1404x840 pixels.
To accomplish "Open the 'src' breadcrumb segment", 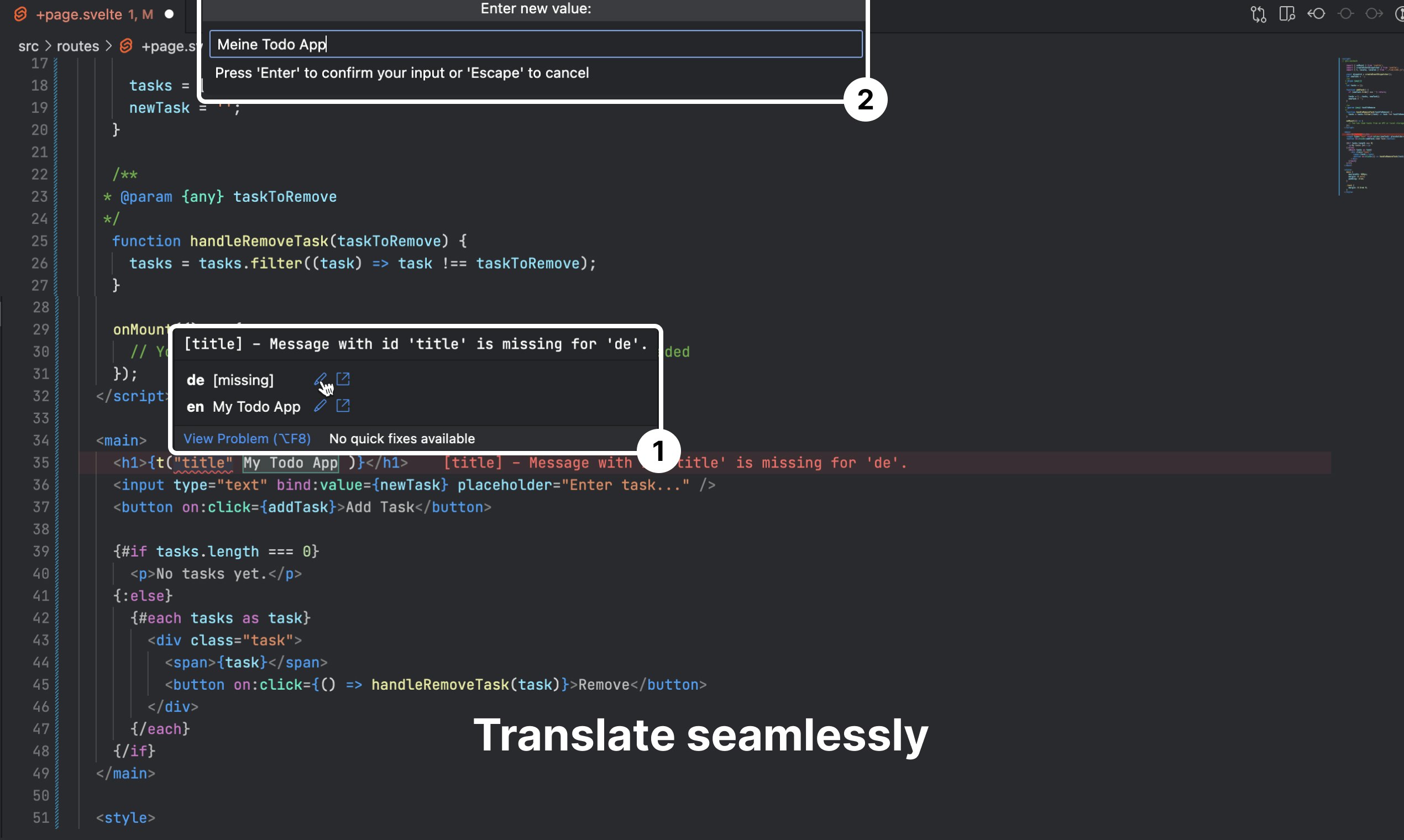I will [28, 46].
